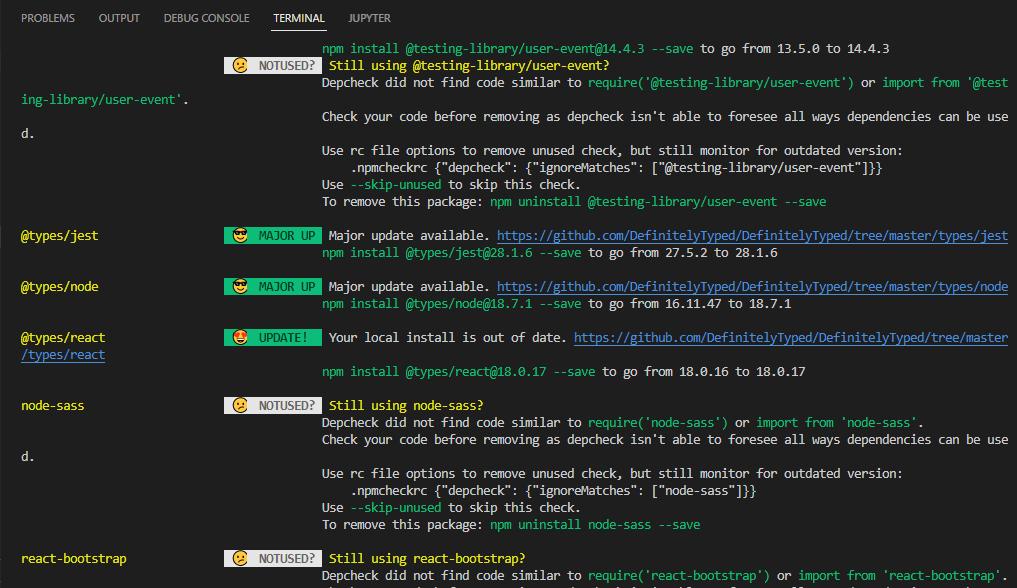Open the DefinitelyTyped types/jest GitHub link

pos(752,236)
